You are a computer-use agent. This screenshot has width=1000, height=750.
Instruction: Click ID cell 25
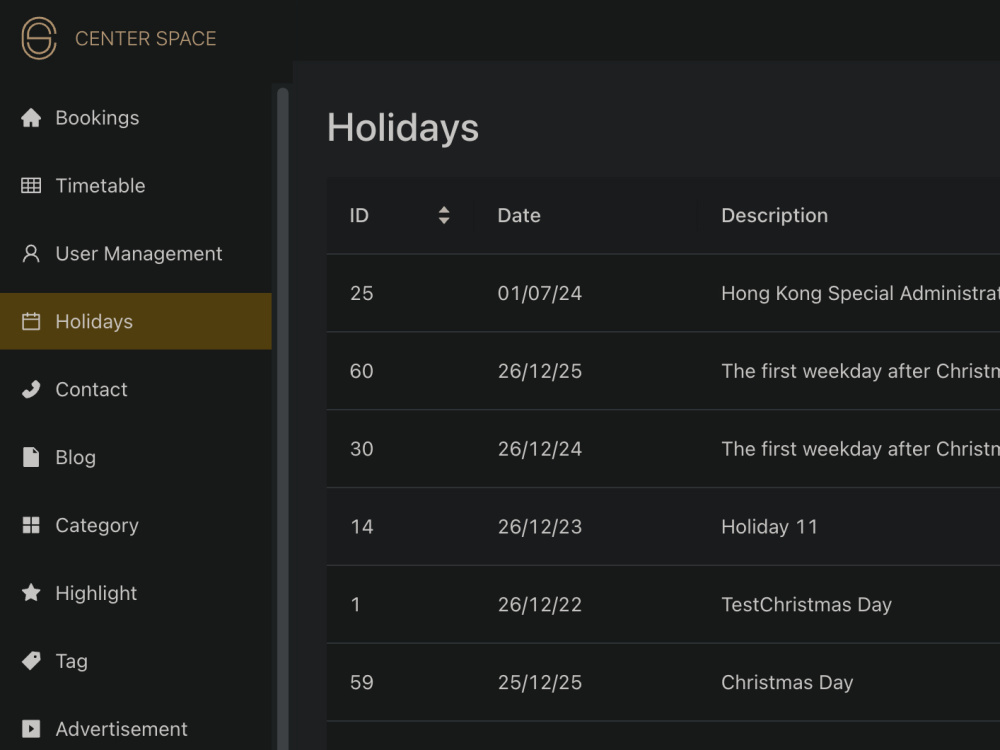pos(362,293)
